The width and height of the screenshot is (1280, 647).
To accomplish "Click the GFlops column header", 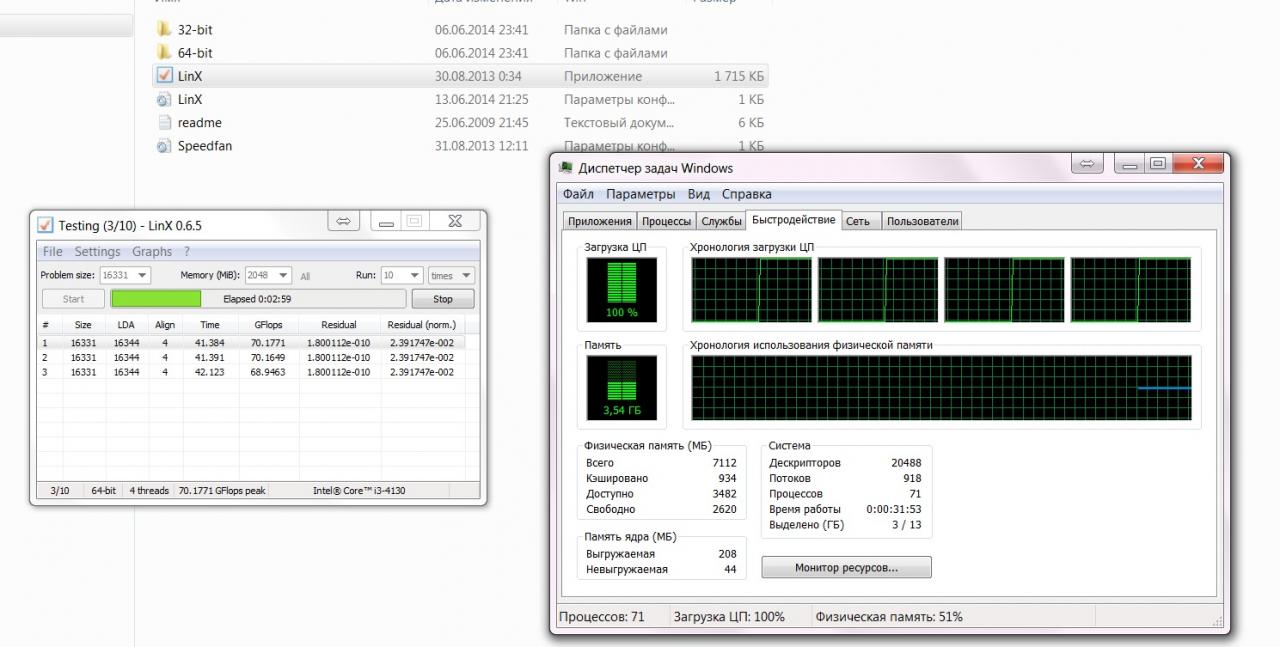I will coord(268,325).
